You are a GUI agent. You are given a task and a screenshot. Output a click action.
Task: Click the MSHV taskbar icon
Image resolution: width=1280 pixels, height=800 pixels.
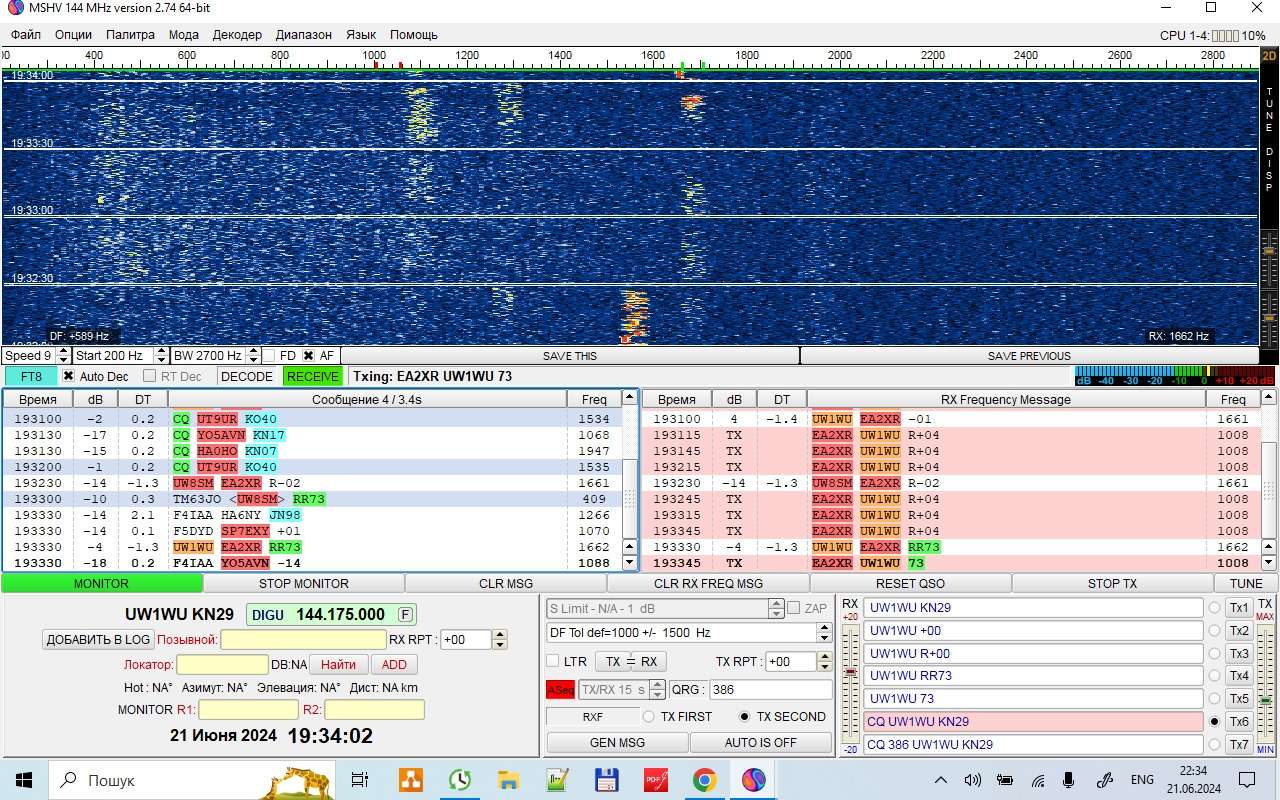(753, 780)
